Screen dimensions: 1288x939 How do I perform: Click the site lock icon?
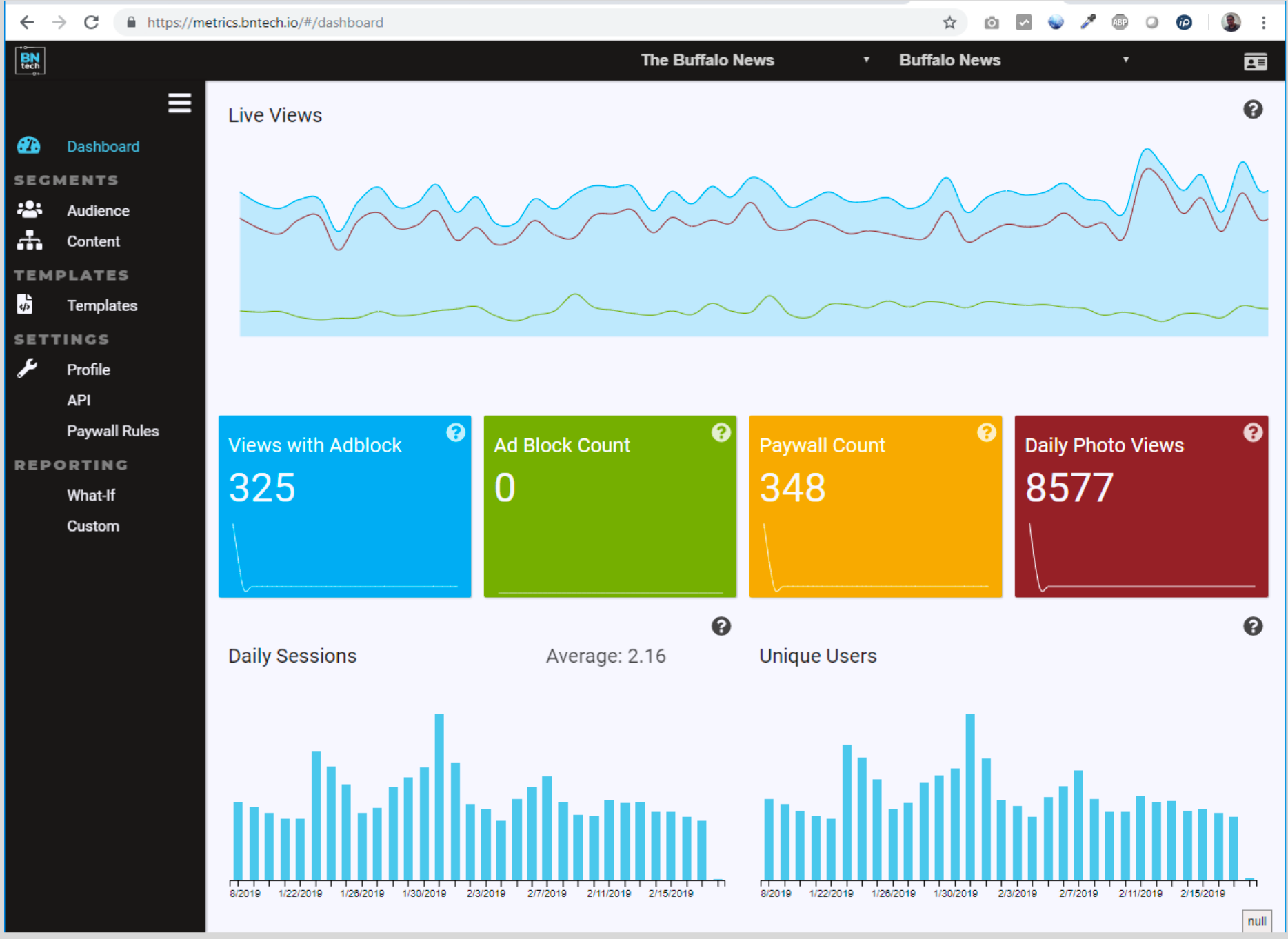coord(131,23)
